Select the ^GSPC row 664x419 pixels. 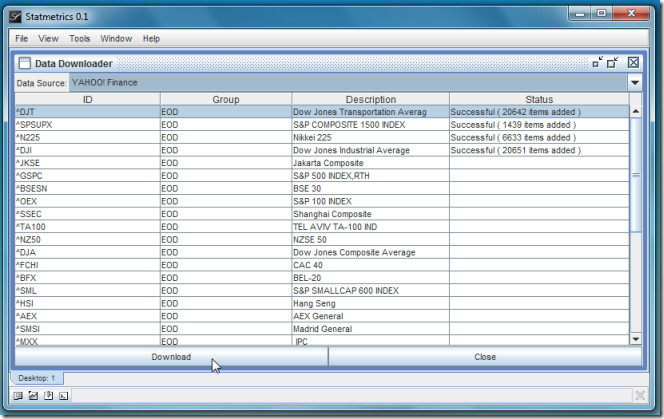tap(322, 175)
